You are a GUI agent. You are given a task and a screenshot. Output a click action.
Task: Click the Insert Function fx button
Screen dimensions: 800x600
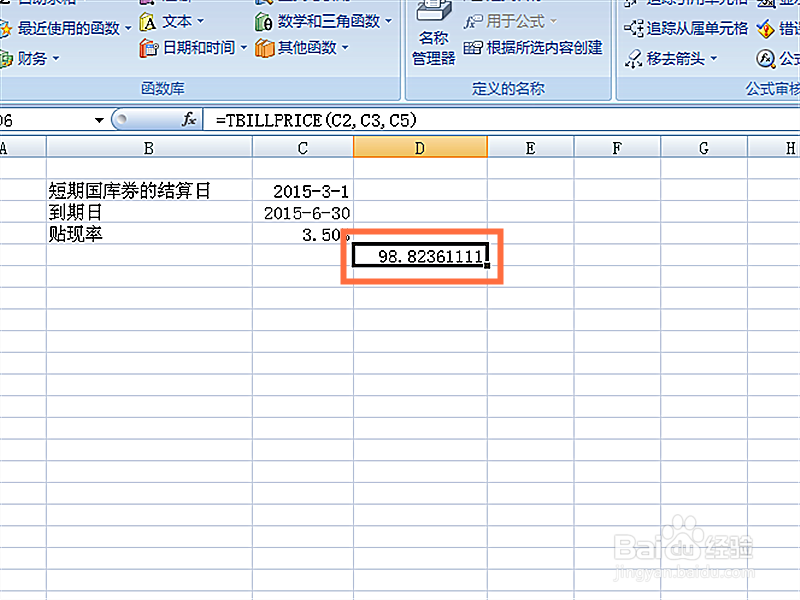coord(189,120)
